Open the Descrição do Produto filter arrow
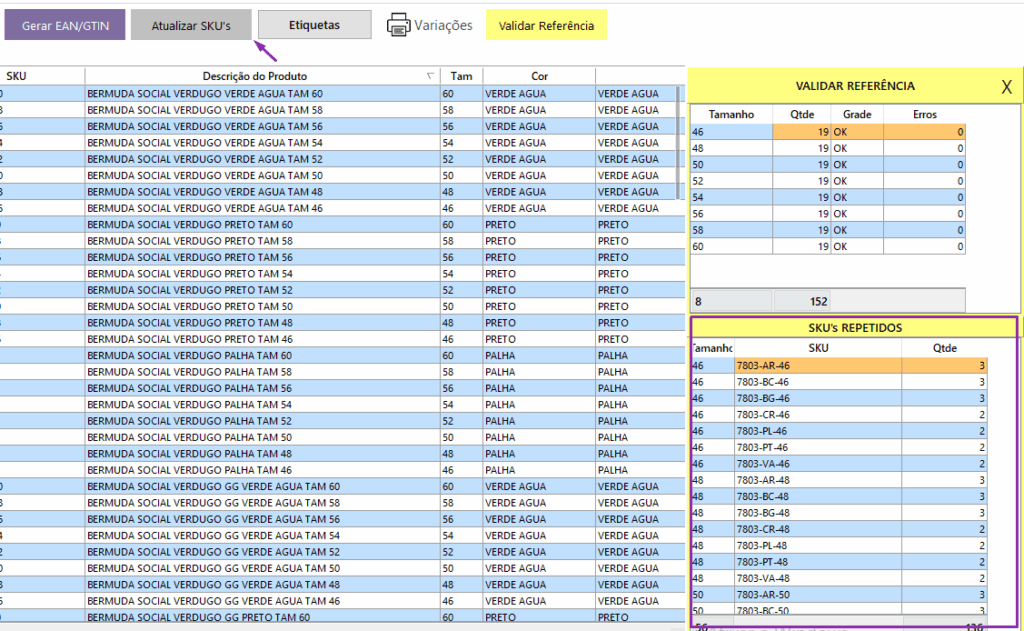1024x631 pixels. click(x=430, y=76)
